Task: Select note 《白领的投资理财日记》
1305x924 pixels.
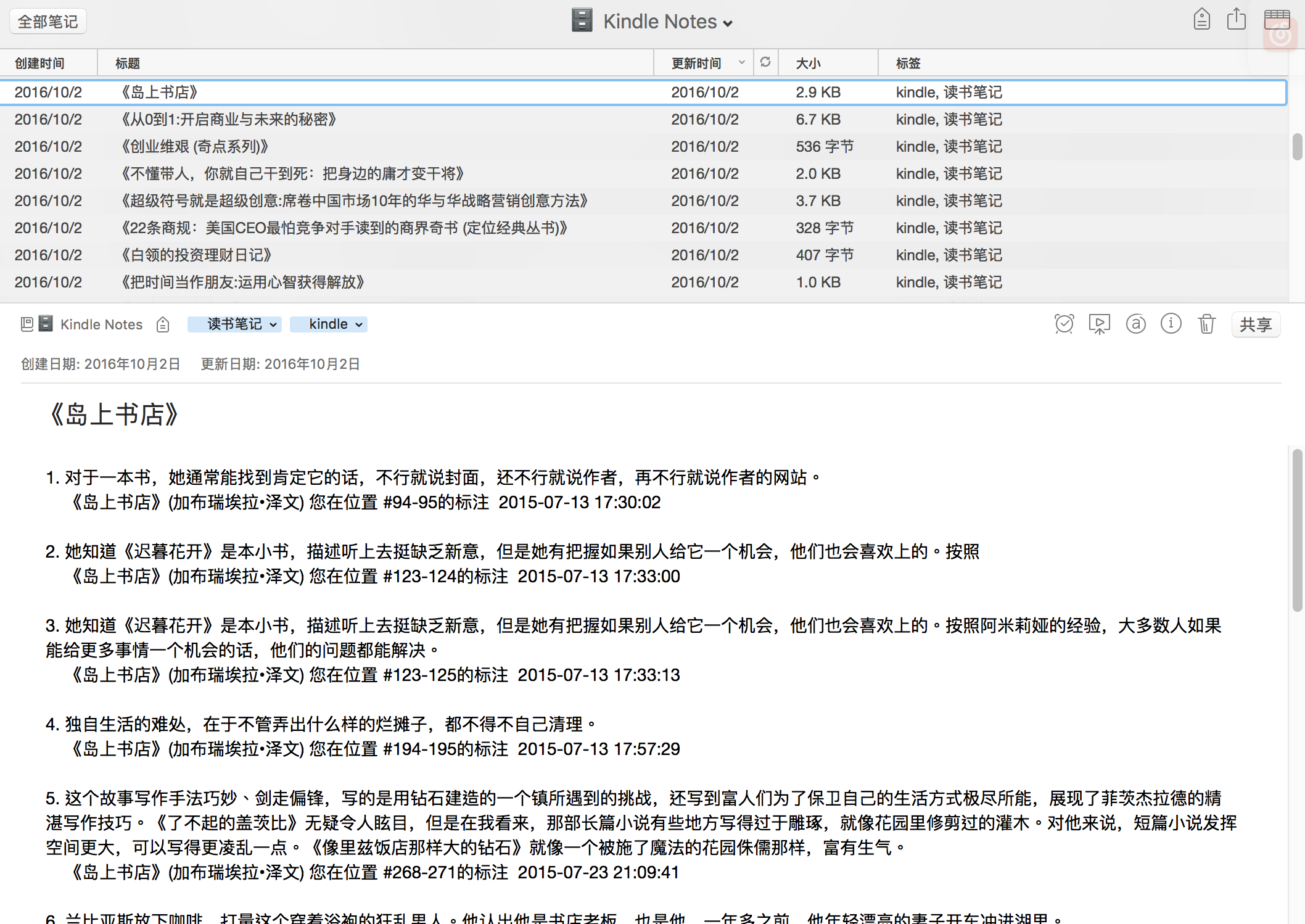Action: [x=197, y=255]
